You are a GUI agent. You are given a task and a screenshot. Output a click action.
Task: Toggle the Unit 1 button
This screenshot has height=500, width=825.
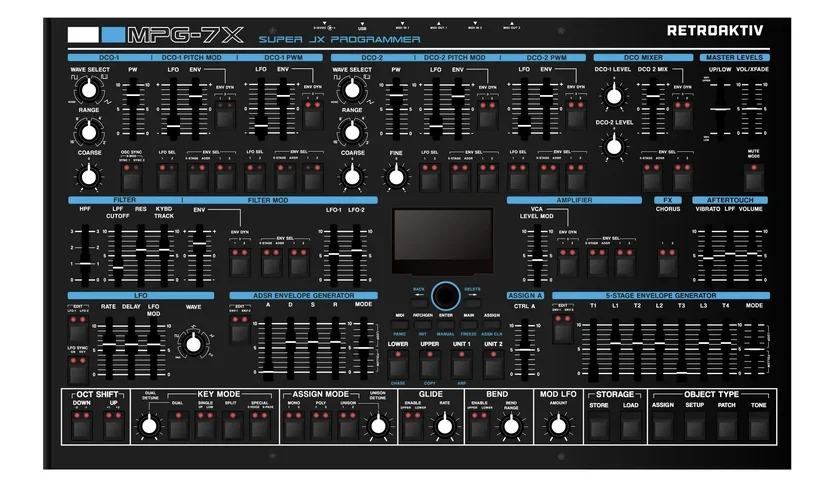[461, 364]
